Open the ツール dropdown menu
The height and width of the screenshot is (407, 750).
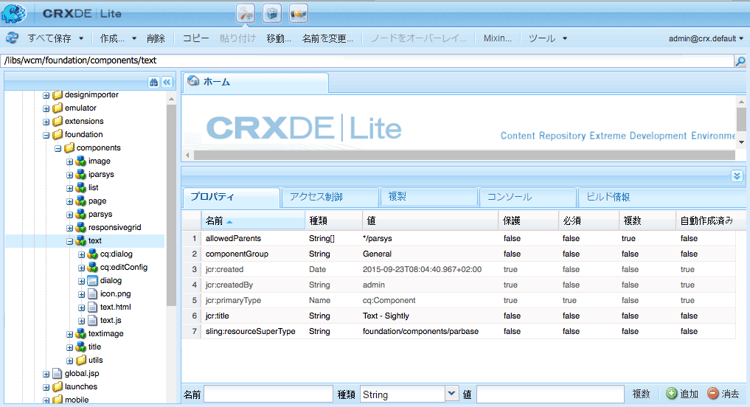547,38
